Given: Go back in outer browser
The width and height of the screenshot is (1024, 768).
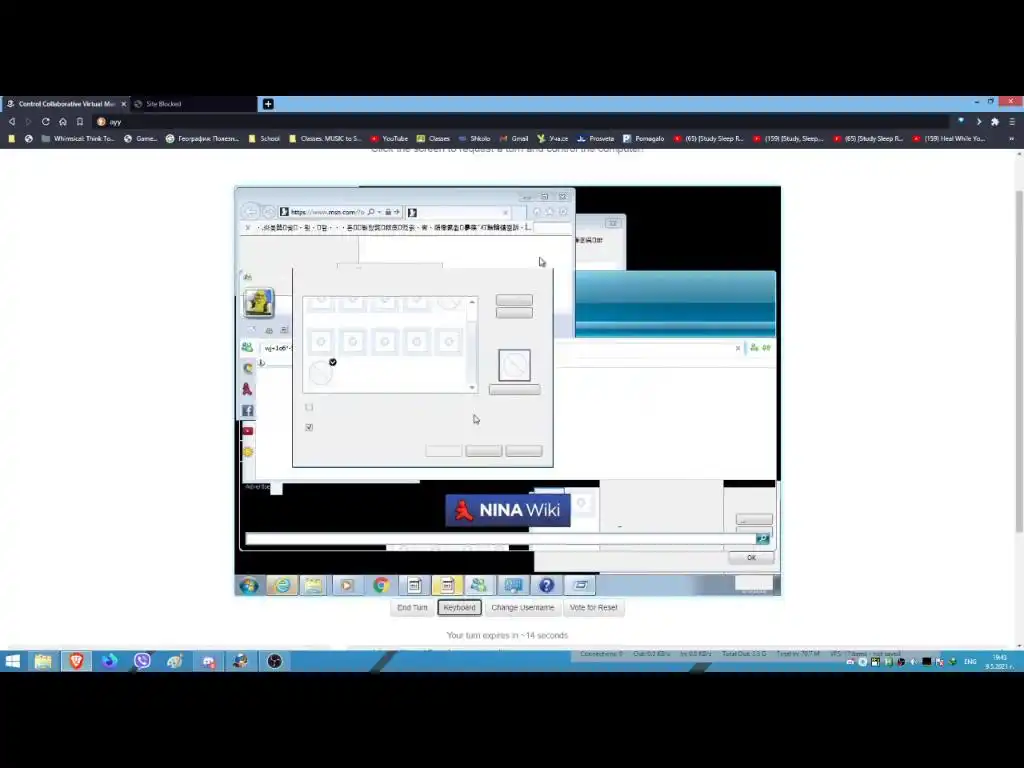Looking at the screenshot, I should pos(12,121).
